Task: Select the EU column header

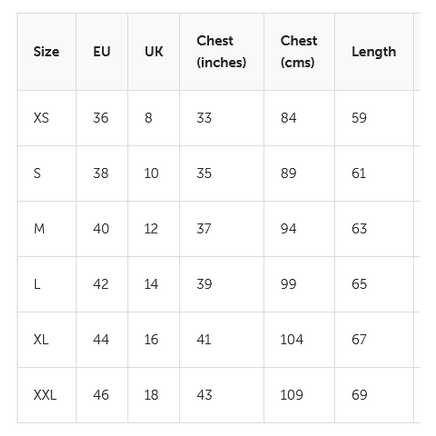Action: (102, 52)
